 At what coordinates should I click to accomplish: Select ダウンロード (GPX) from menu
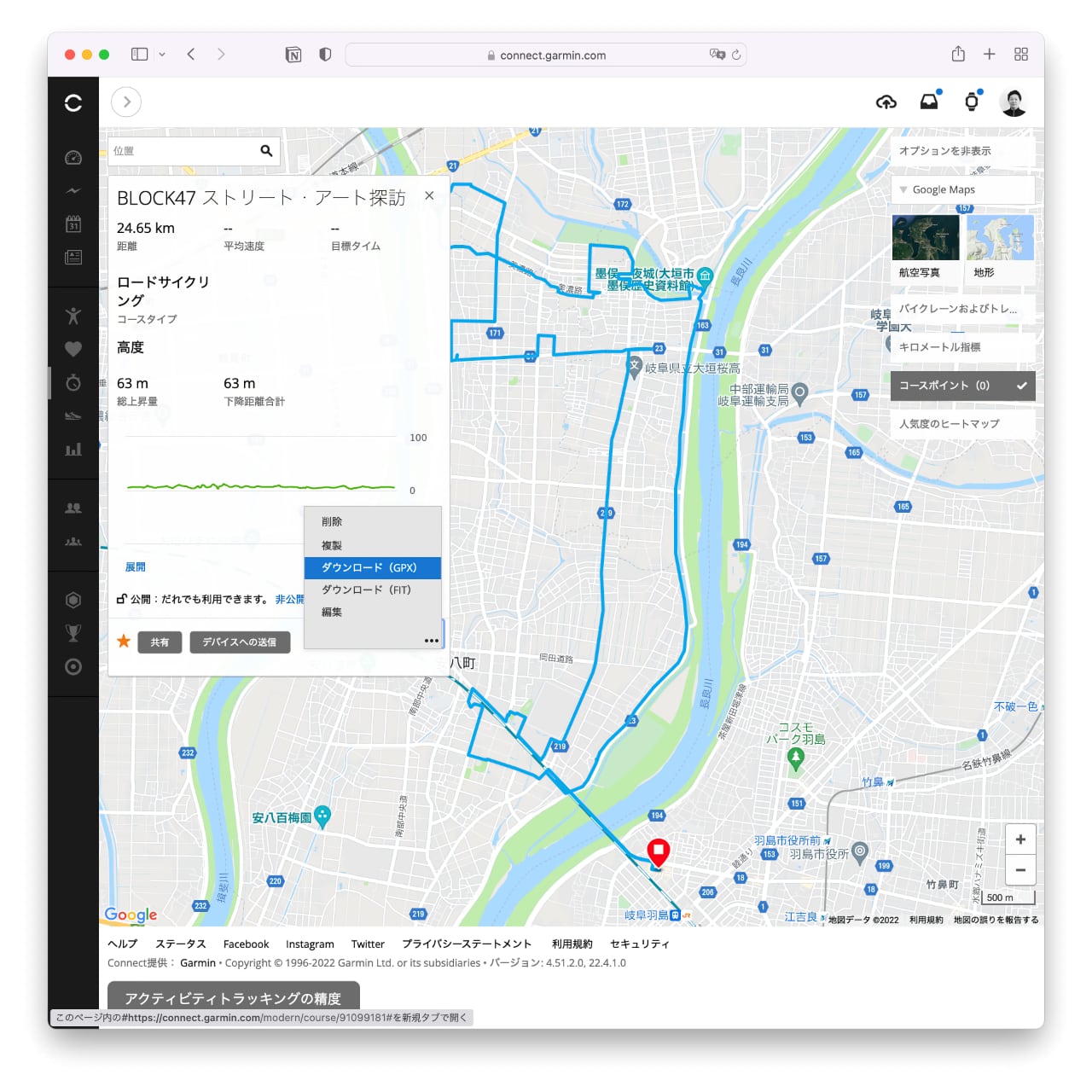(x=372, y=567)
